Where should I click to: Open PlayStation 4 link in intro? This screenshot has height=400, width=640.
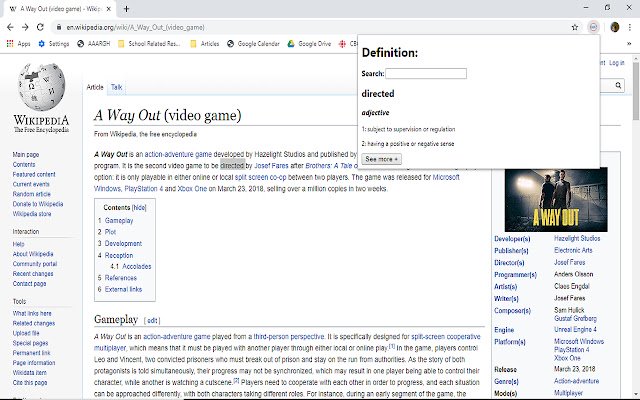tap(143, 189)
